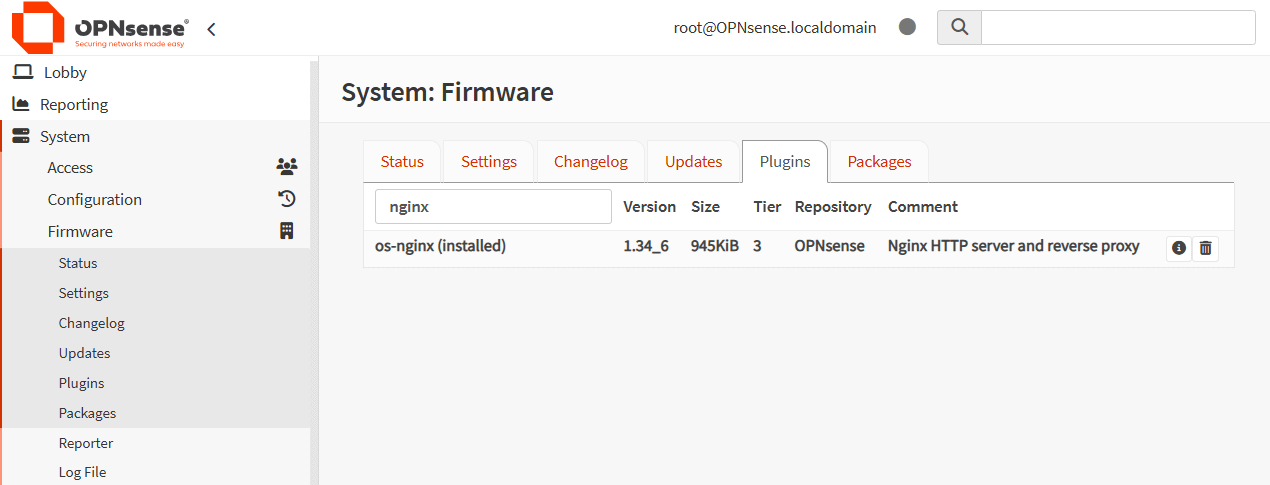Click the Lobby laptop icon
The width and height of the screenshot is (1270, 485).
(x=22, y=72)
